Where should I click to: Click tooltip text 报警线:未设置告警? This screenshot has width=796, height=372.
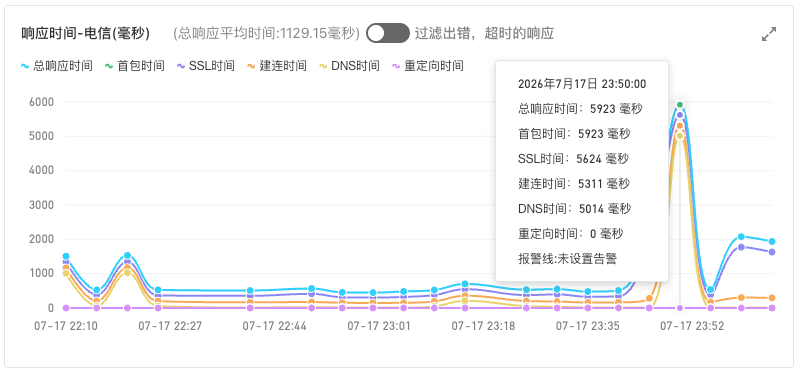[567, 259]
